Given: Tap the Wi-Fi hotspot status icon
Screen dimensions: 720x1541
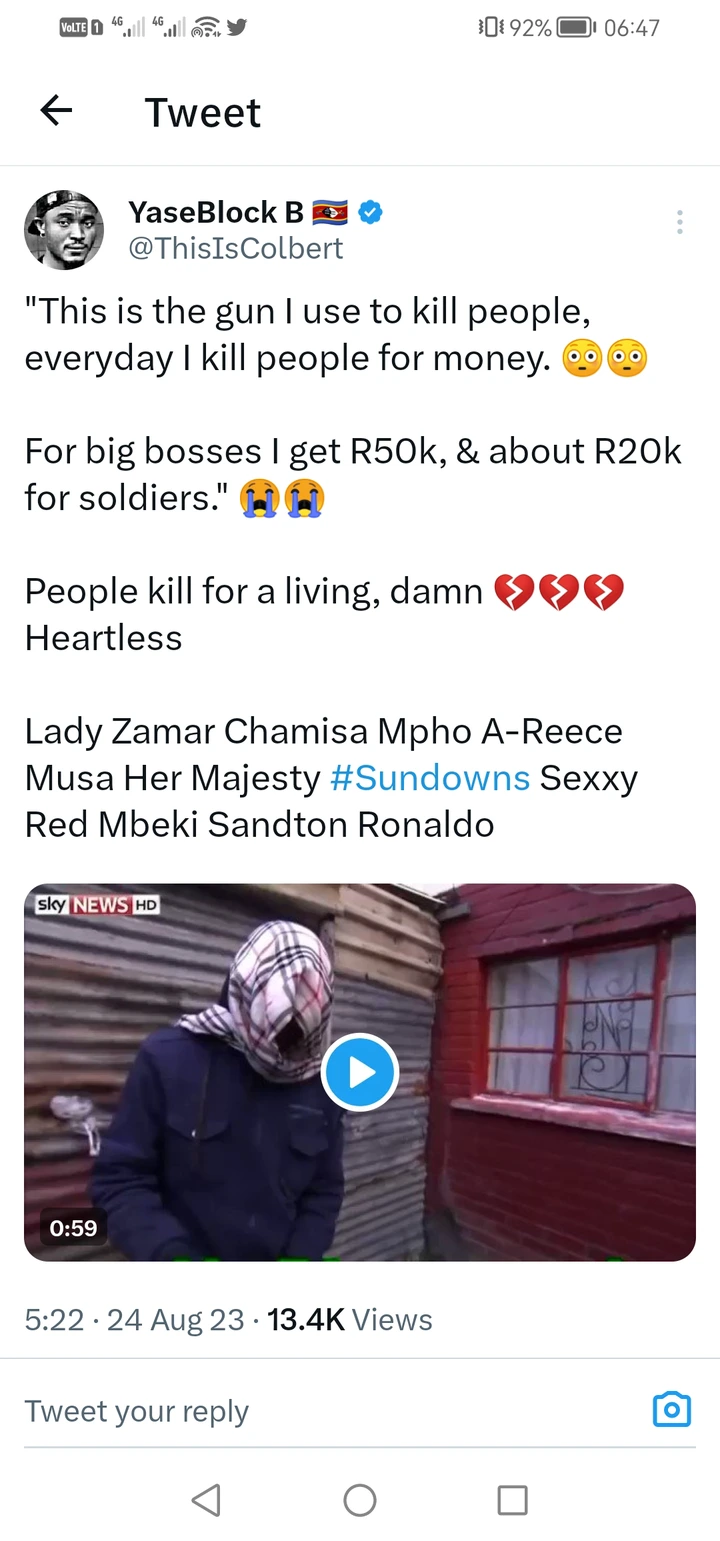Looking at the screenshot, I should (205, 28).
